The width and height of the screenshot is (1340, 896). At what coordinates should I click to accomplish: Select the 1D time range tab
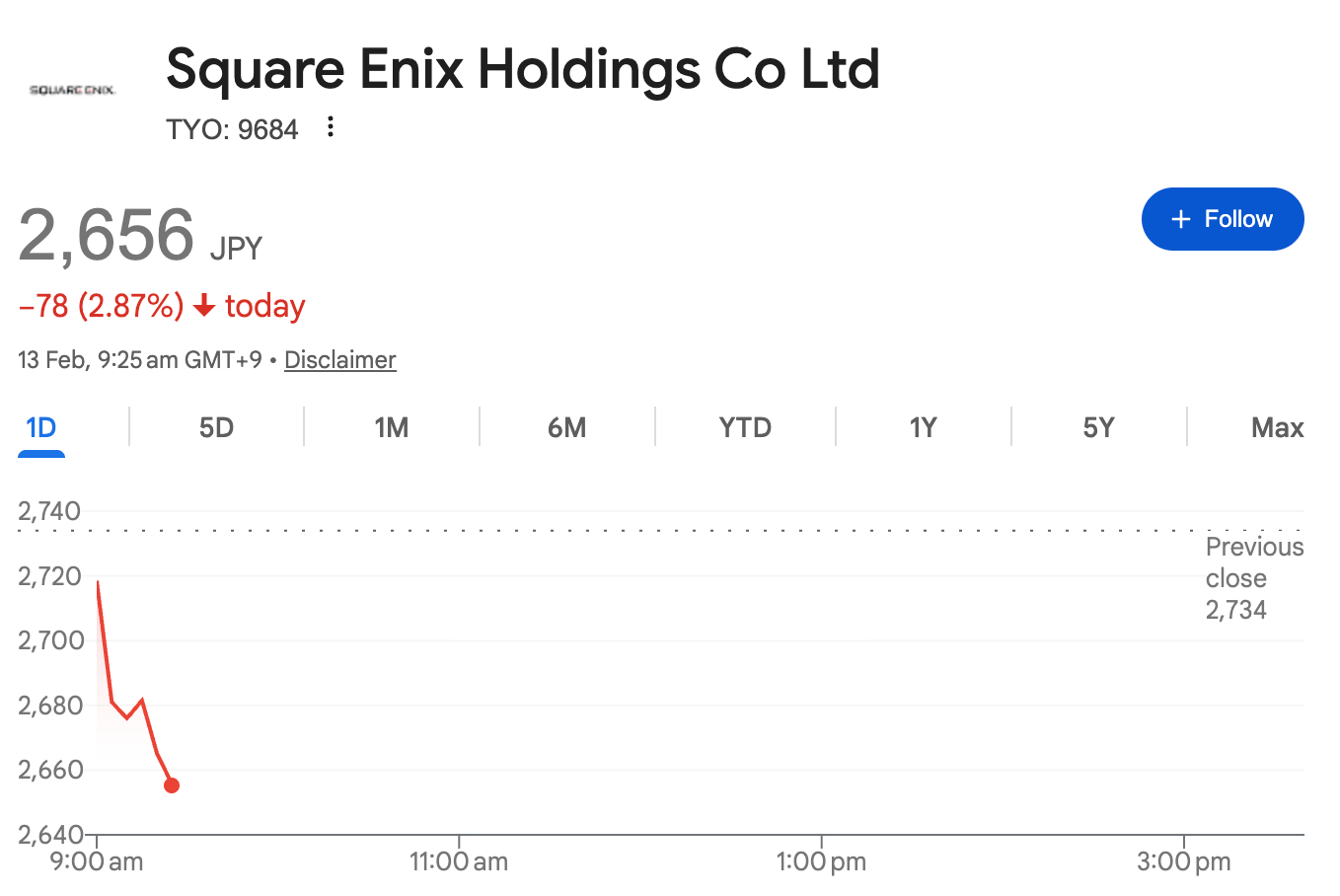click(41, 427)
